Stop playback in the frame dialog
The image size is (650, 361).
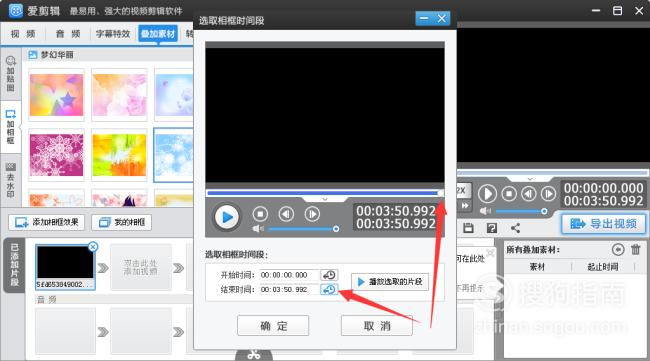[260, 214]
